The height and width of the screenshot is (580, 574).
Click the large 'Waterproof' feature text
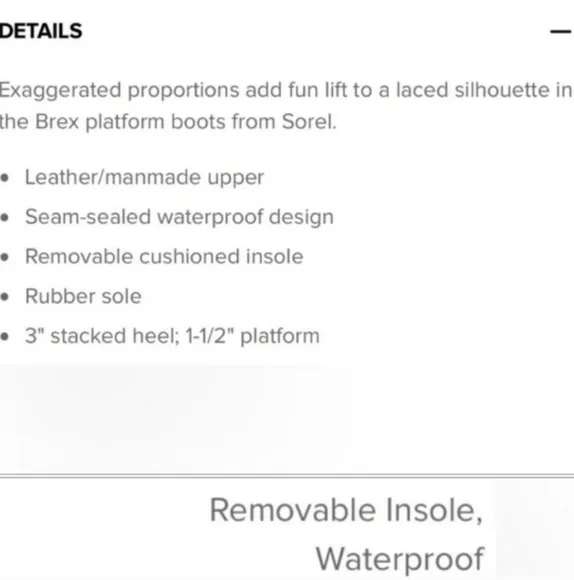400,559
